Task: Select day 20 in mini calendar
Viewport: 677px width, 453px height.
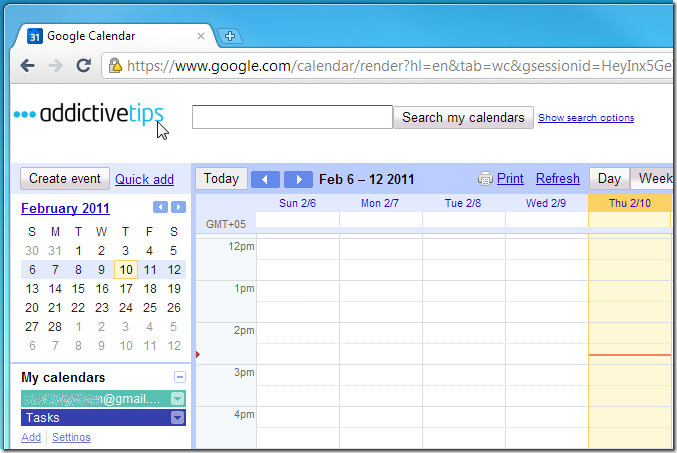Action: tap(32, 308)
